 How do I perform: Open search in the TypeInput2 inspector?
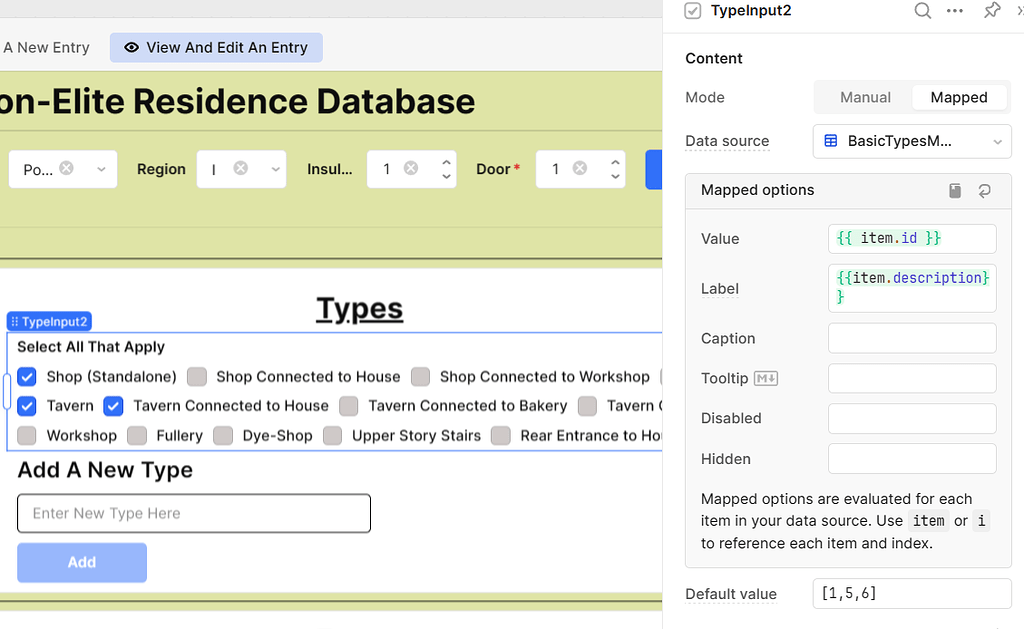tap(922, 10)
